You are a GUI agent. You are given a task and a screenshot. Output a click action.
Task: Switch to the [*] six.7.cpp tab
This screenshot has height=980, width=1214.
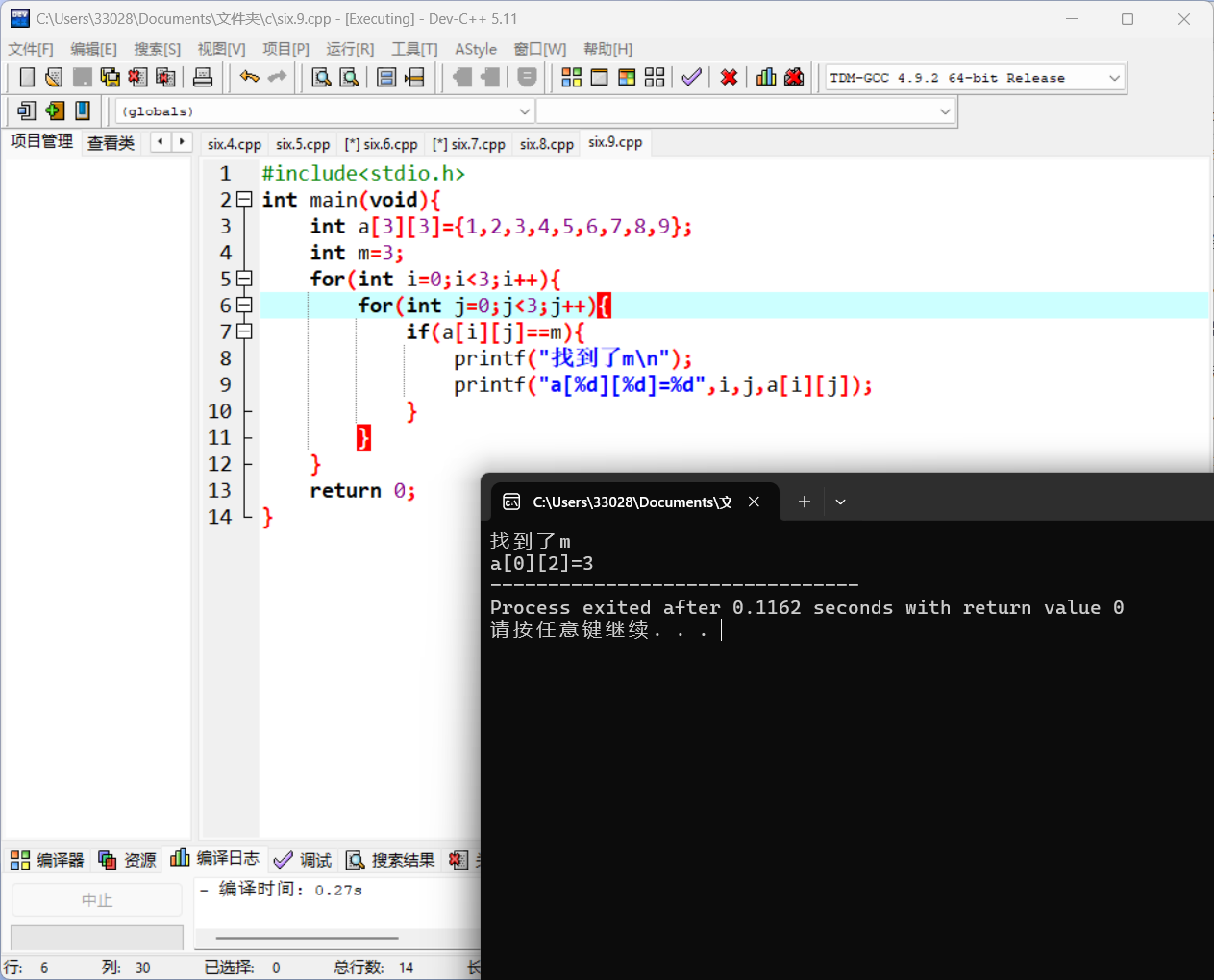pyautogui.click(x=468, y=144)
